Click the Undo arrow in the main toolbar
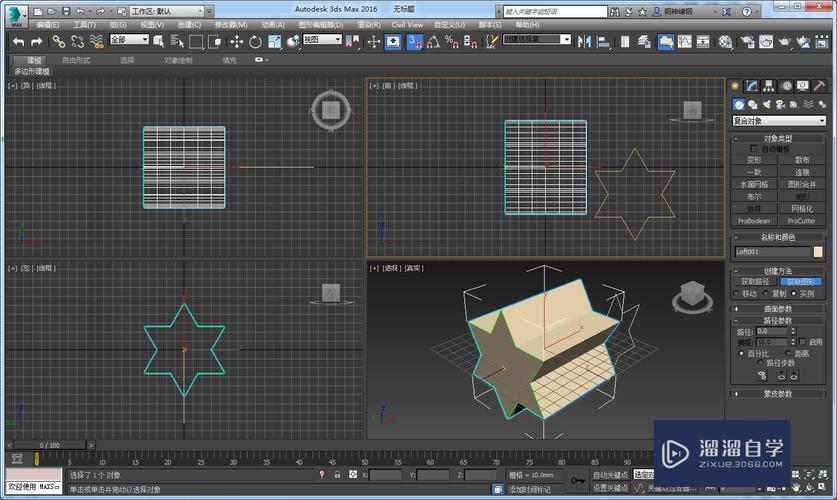Viewport: 837px width, 500px height. [19, 41]
